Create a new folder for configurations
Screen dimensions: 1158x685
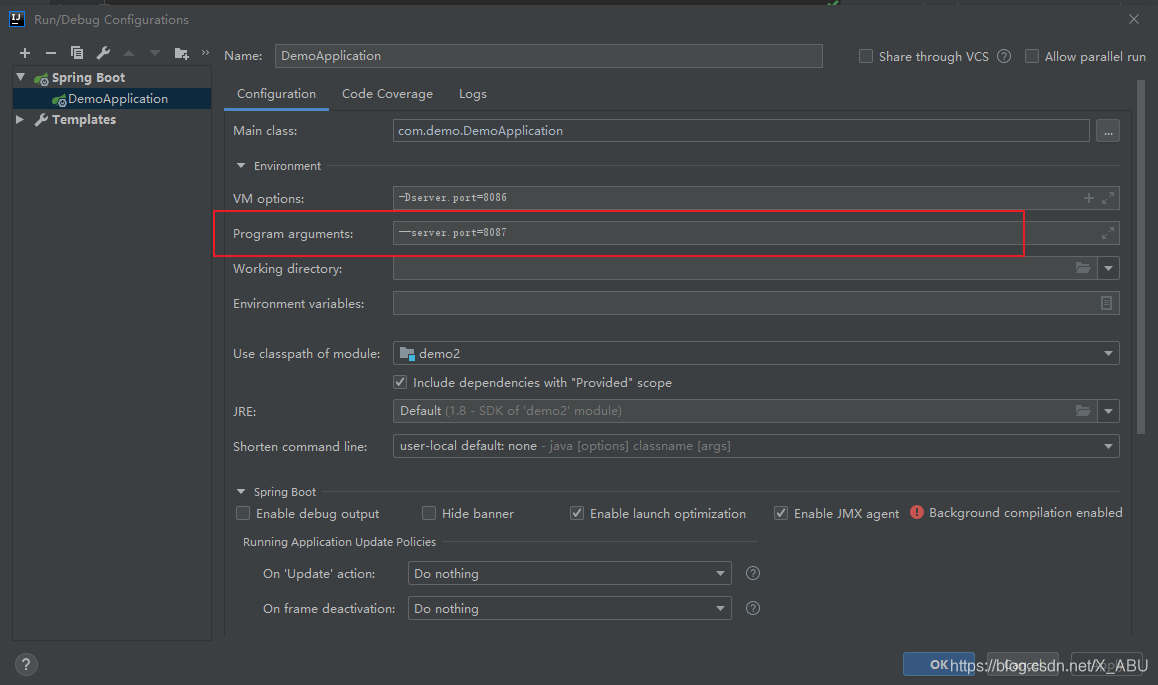click(x=181, y=53)
